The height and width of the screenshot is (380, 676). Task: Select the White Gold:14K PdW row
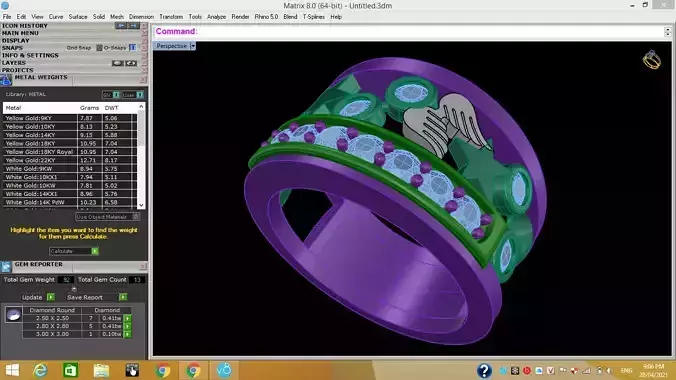pos(69,202)
